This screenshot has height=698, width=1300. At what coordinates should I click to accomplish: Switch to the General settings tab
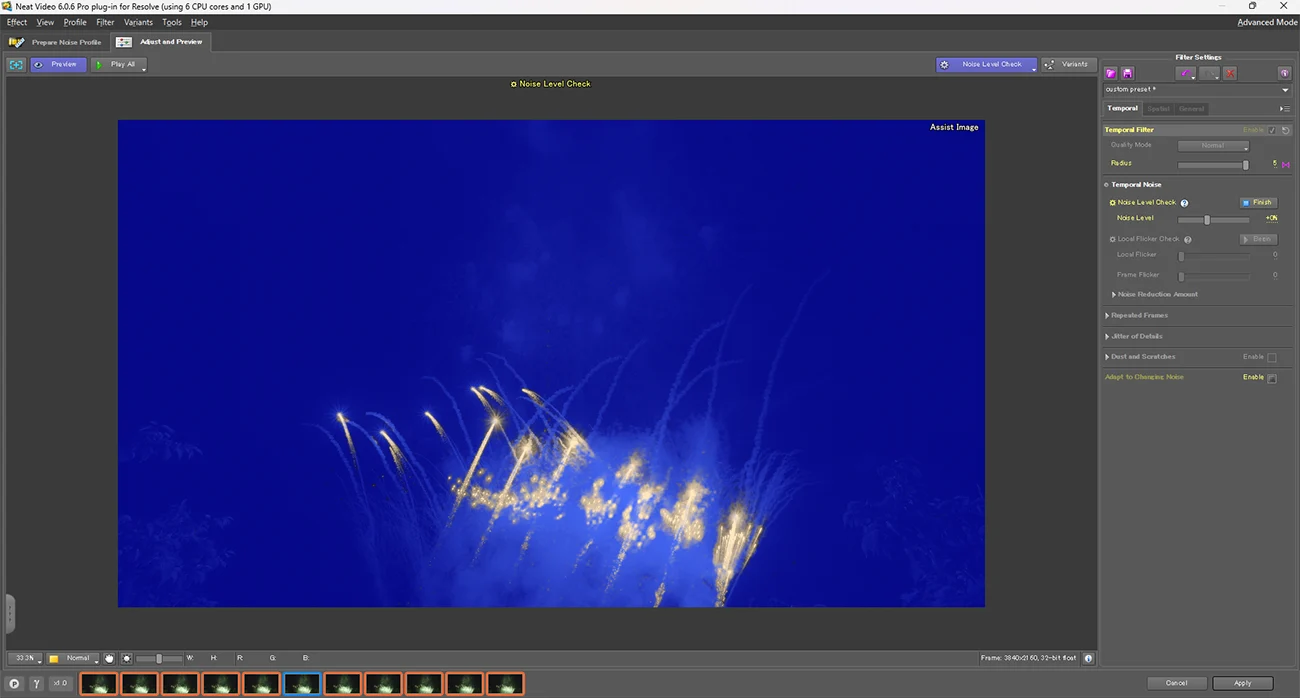click(x=1191, y=108)
